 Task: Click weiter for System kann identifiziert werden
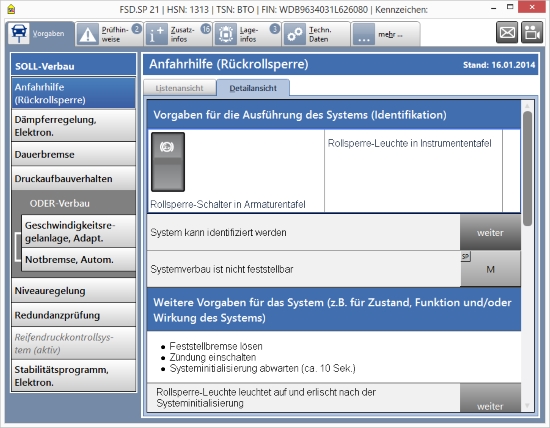tap(490, 232)
